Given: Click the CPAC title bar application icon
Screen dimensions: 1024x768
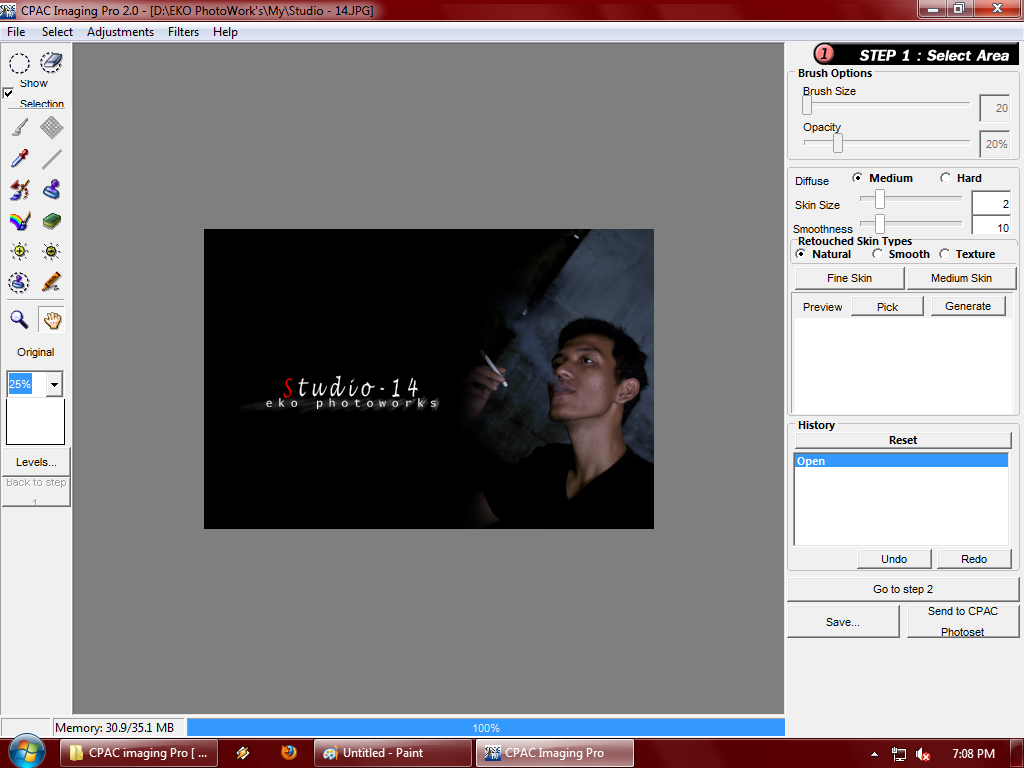Looking at the screenshot, I should coord(8,10).
